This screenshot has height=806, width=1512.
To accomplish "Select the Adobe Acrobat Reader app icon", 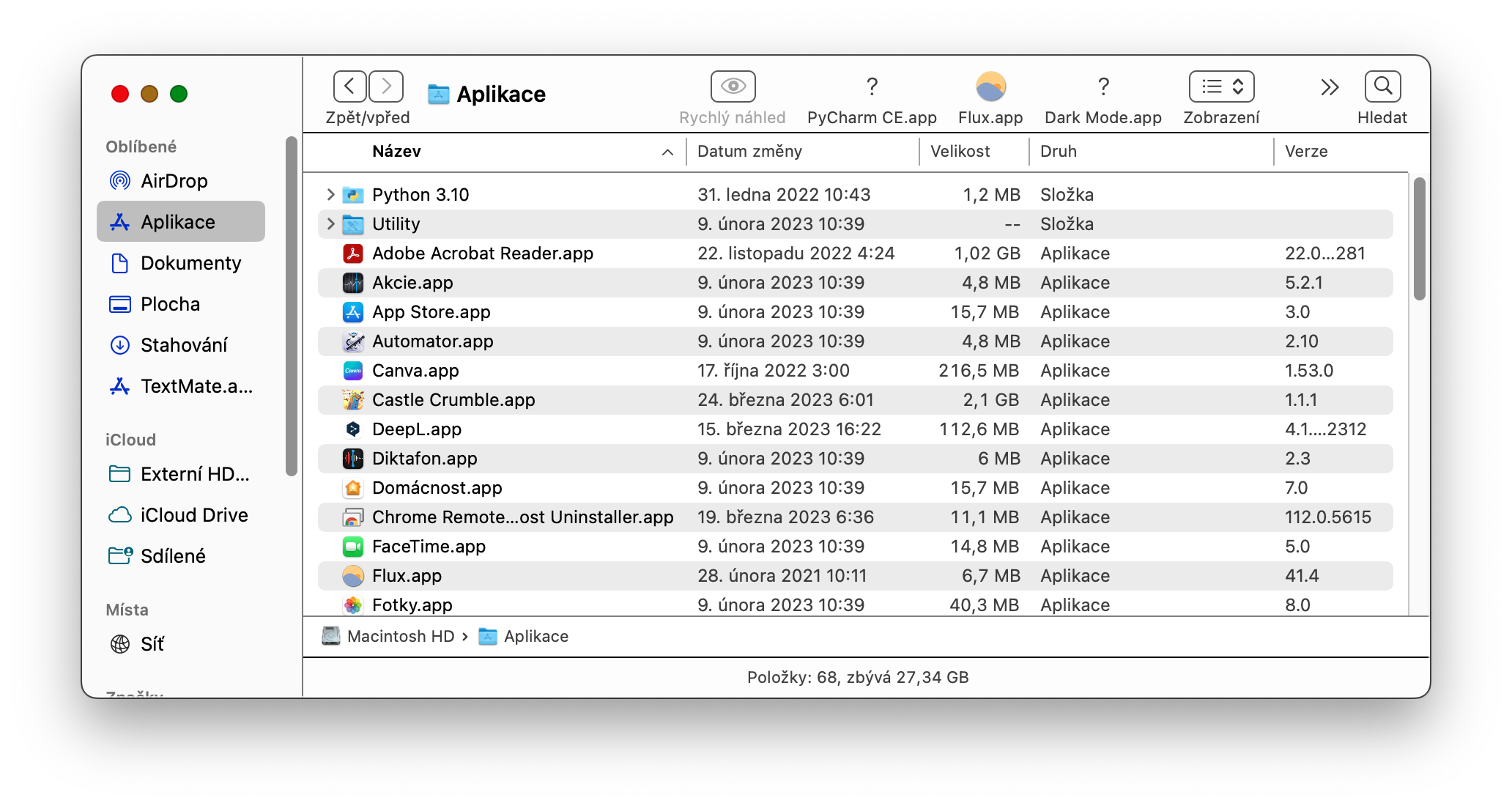I will pyautogui.click(x=353, y=254).
